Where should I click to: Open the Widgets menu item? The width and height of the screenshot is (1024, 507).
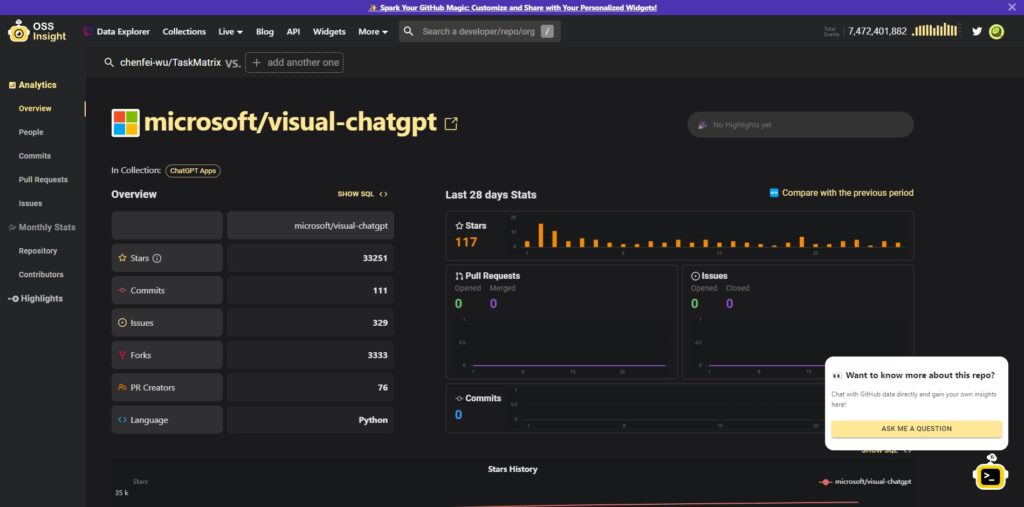[329, 31]
